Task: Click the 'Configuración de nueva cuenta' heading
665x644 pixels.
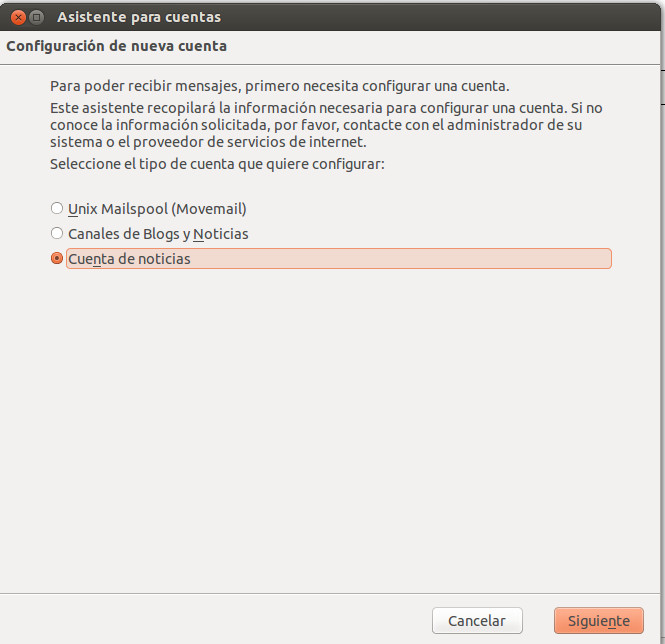Action: point(117,46)
